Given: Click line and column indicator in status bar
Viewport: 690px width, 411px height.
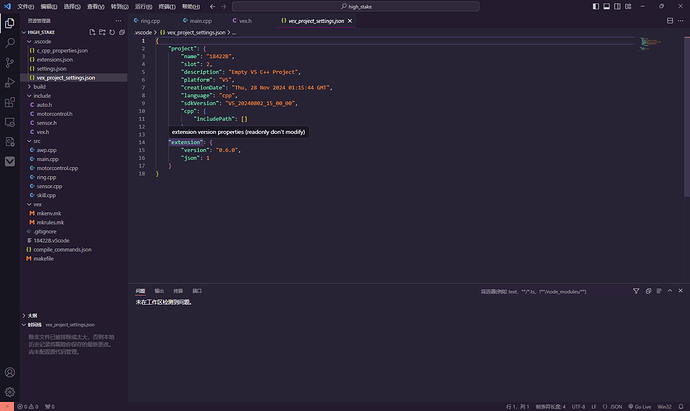Looking at the screenshot, I should click(518, 407).
